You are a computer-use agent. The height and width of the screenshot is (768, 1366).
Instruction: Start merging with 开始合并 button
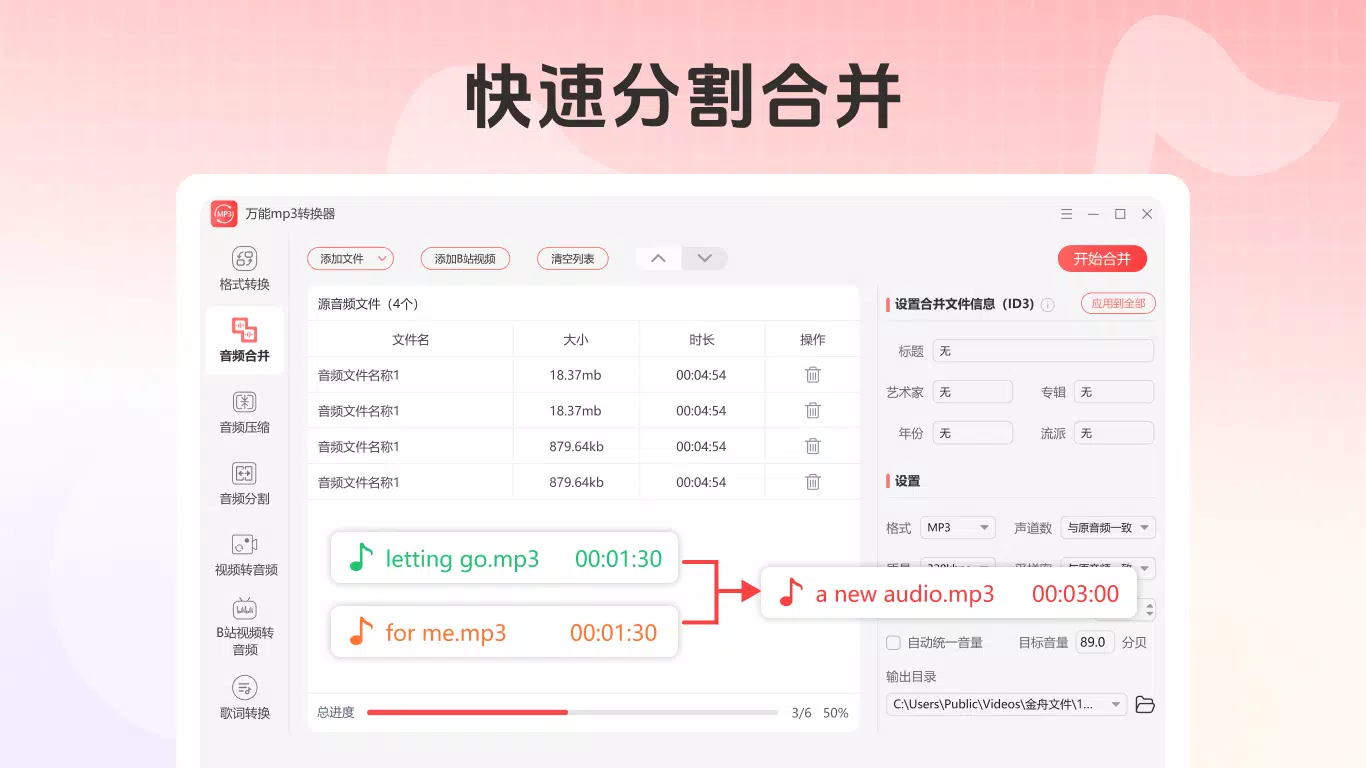(1102, 259)
